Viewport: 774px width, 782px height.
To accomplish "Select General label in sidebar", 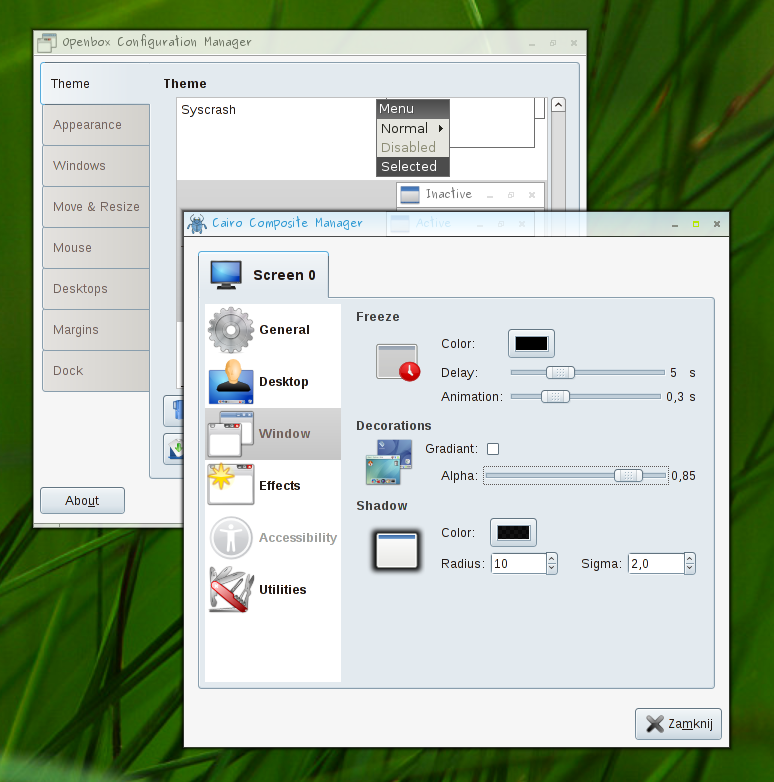I will pos(284,330).
